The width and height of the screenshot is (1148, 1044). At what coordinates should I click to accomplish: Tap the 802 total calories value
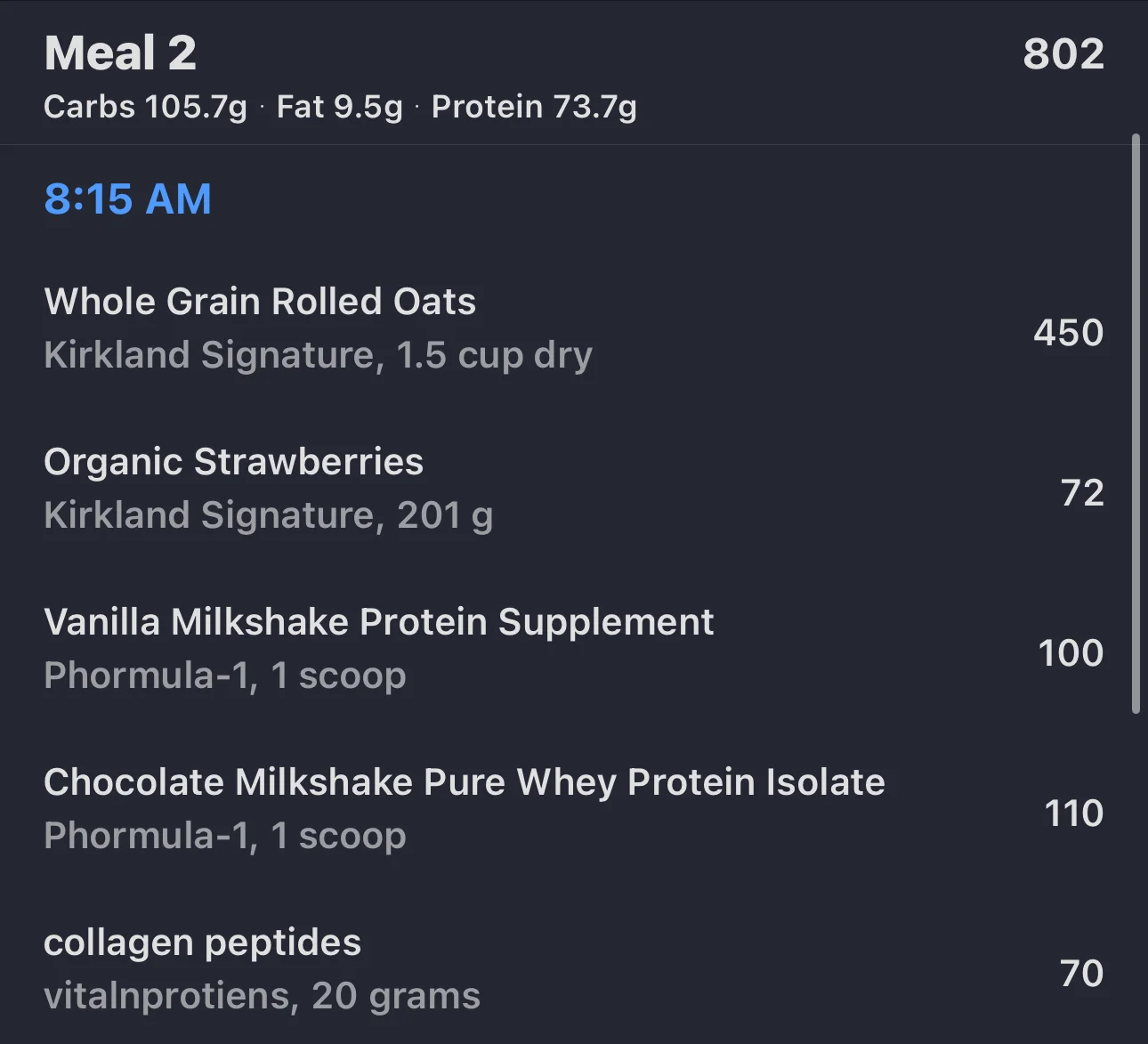pos(1063,53)
